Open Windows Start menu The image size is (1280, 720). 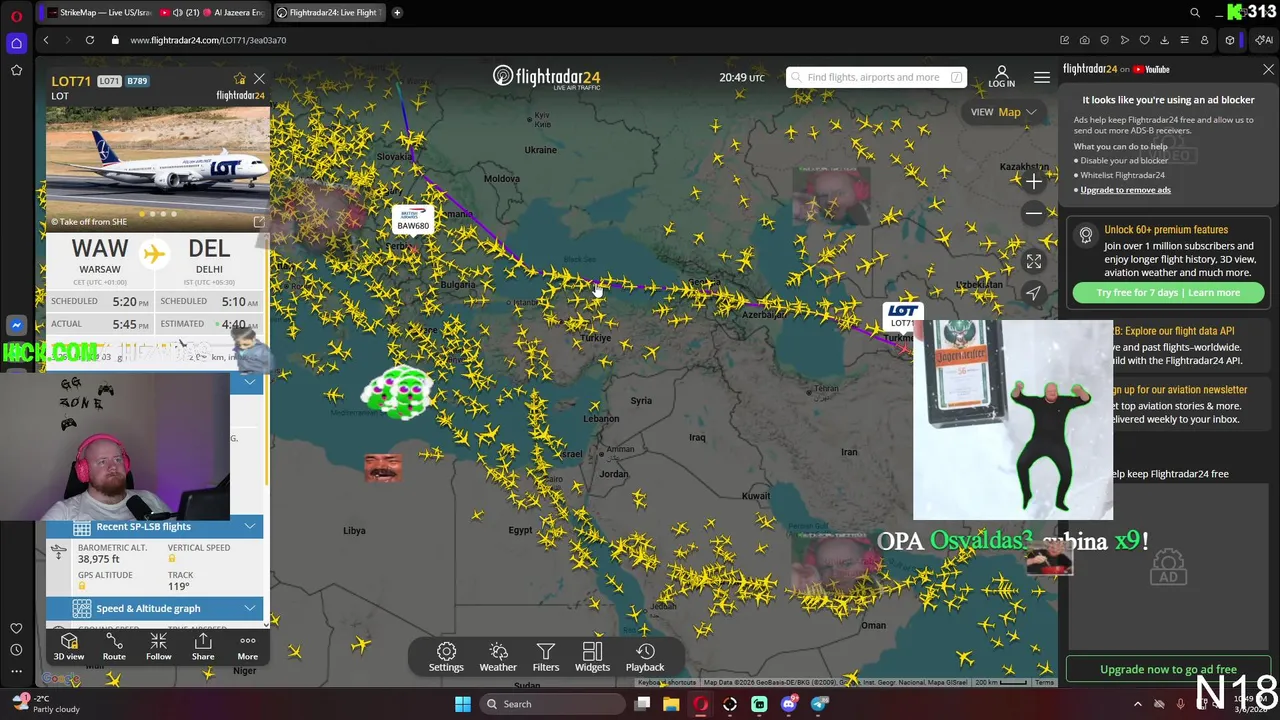[463, 704]
